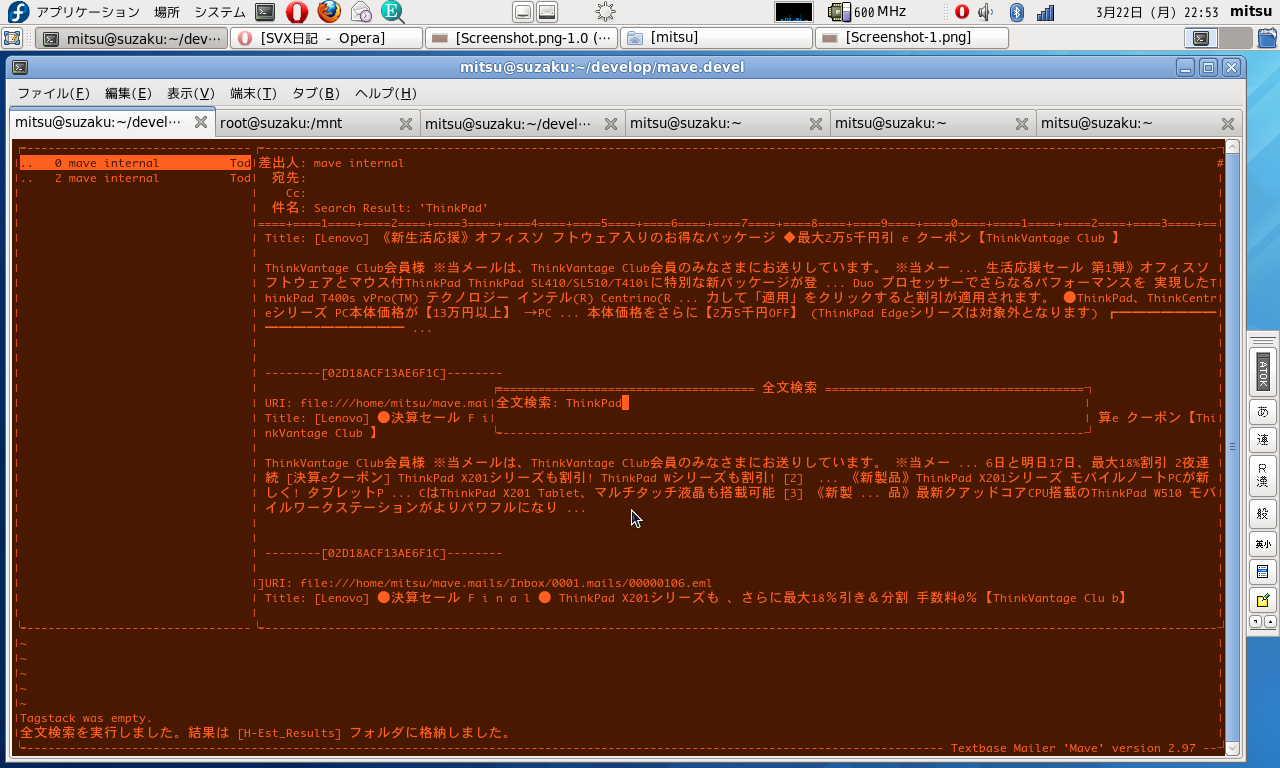
Task: Click the ATOK menu list icon
Action: [x=1262, y=572]
